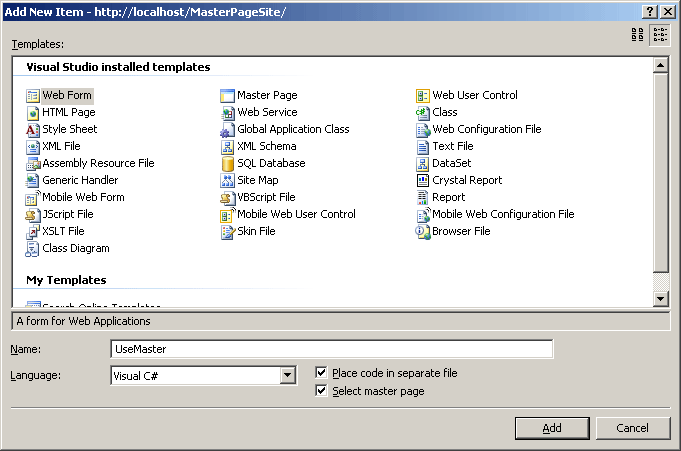Pick the XML File template icon
This screenshot has width=681, height=451.
click(33, 147)
